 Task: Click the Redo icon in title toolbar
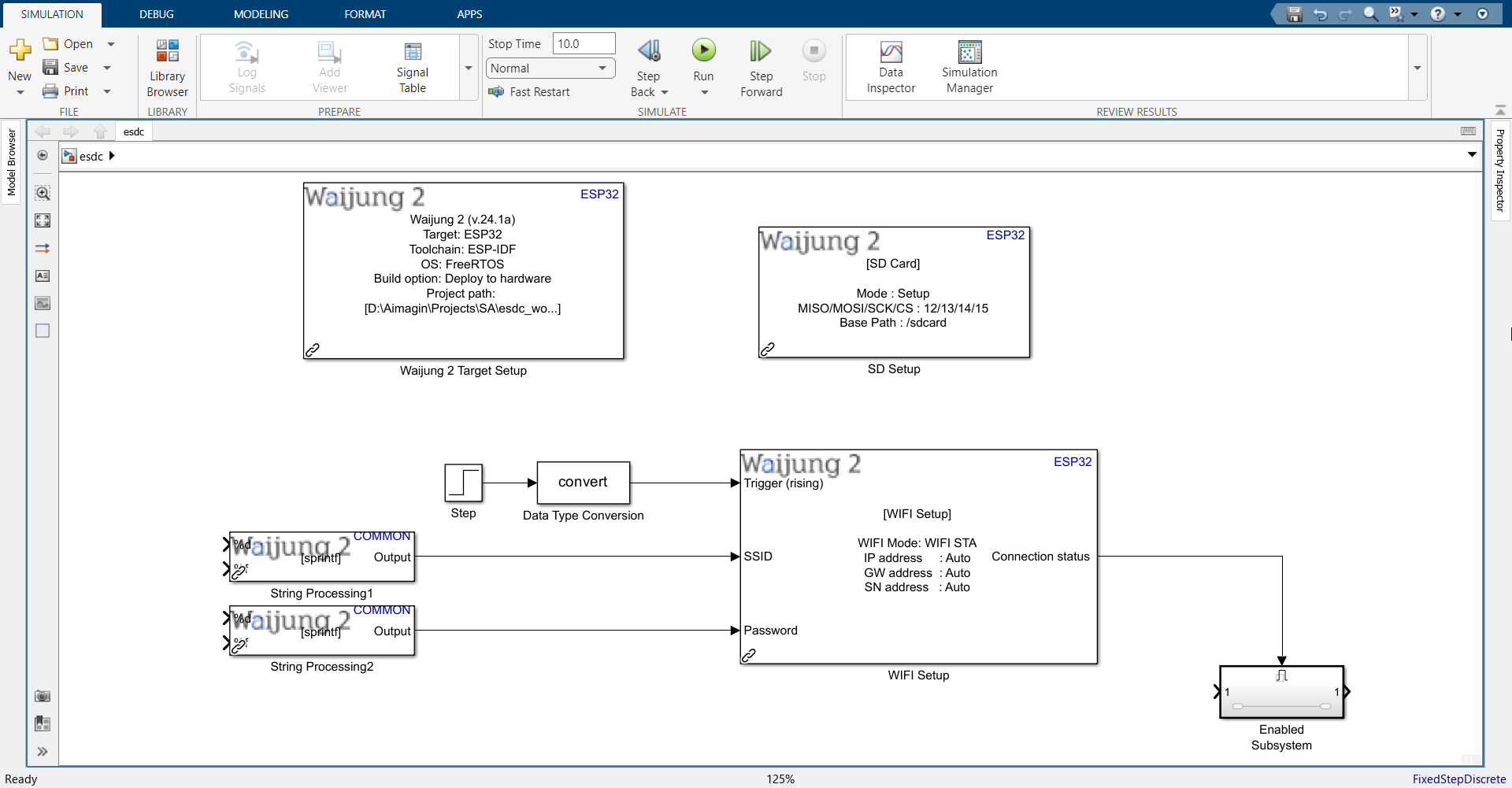(x=1345, y=14)
